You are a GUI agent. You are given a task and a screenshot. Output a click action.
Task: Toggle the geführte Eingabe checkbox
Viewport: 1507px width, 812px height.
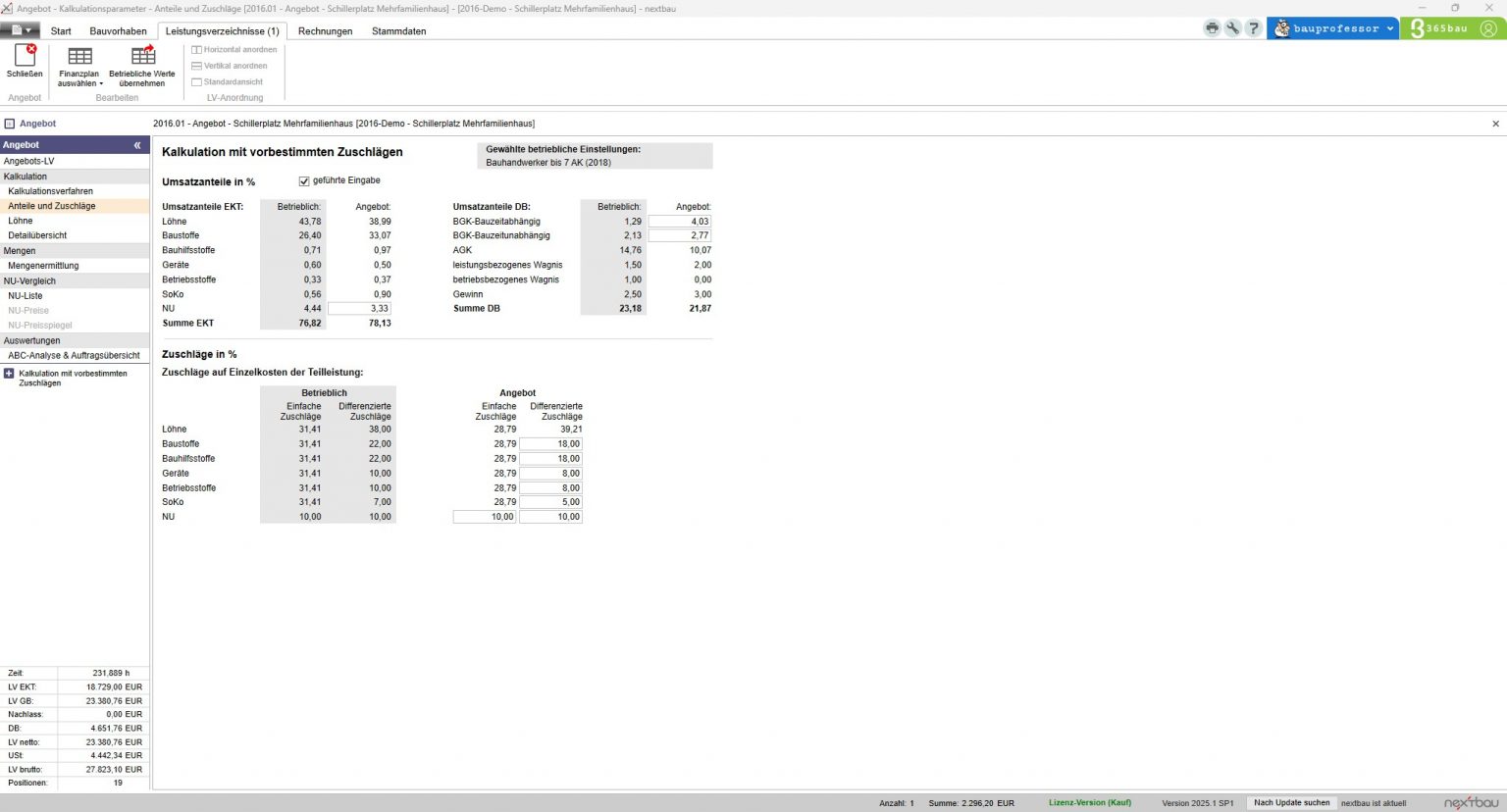coord(304,181)
